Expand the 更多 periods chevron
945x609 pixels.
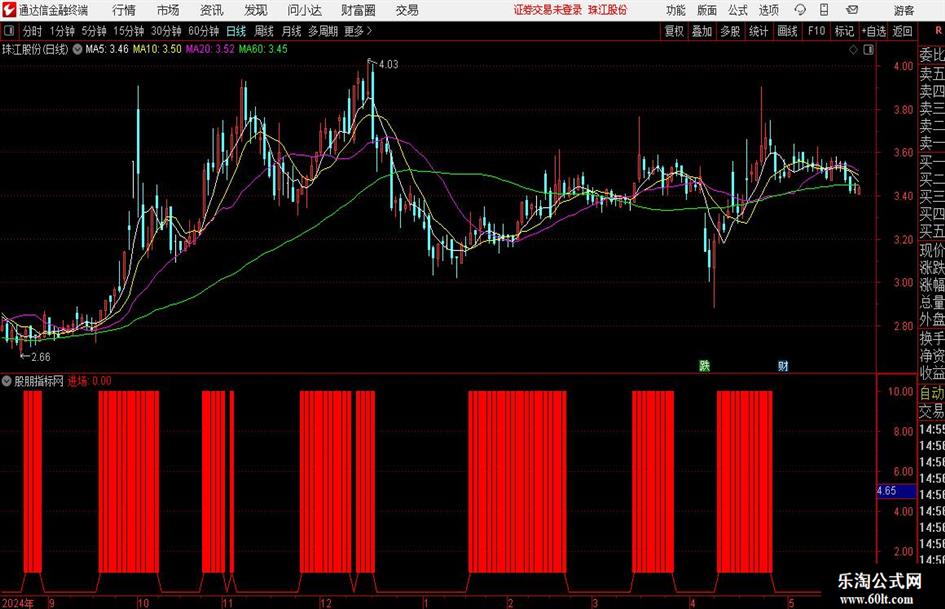[x=369, y=31]
